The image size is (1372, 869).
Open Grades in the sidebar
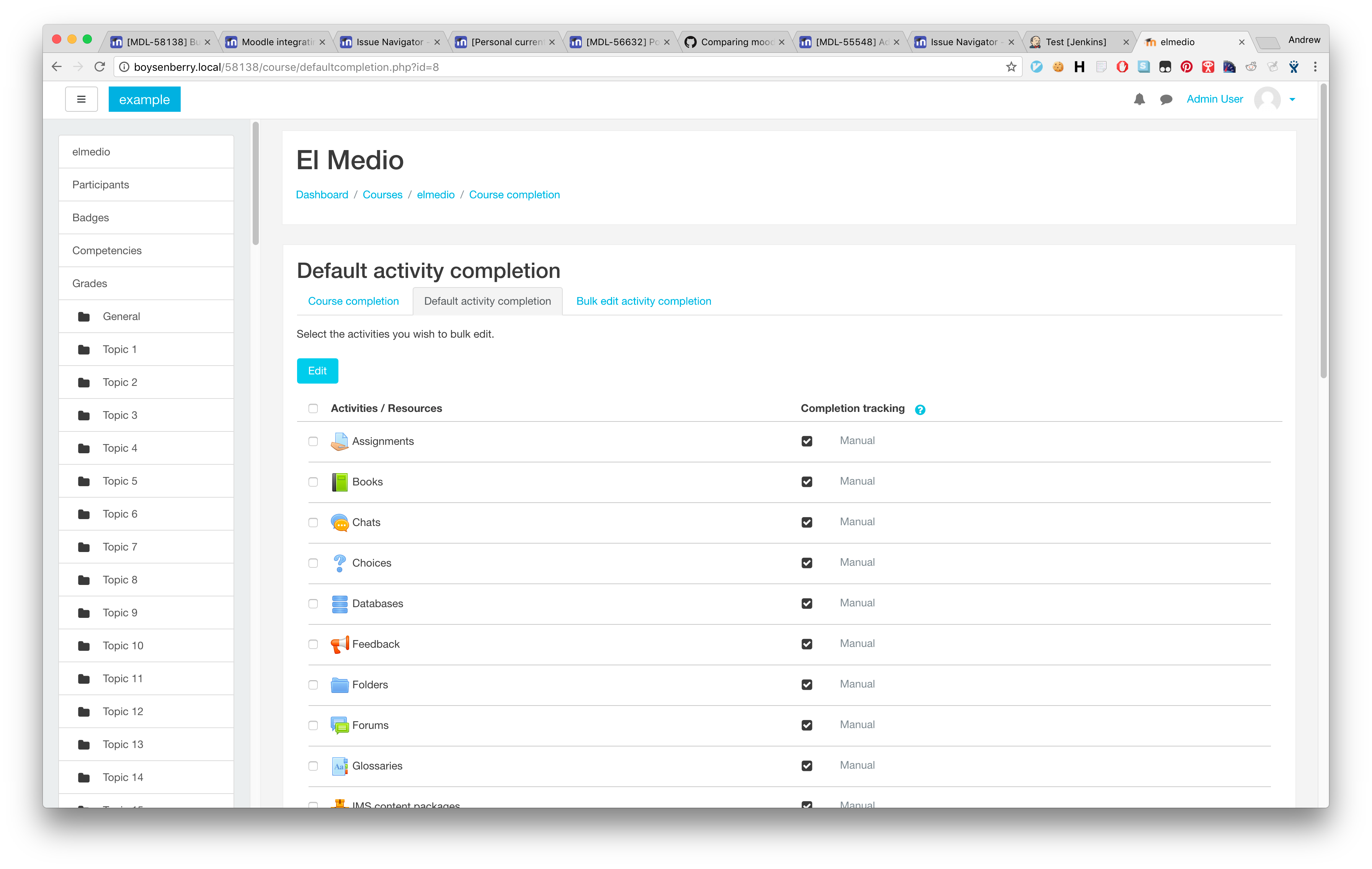146,283
